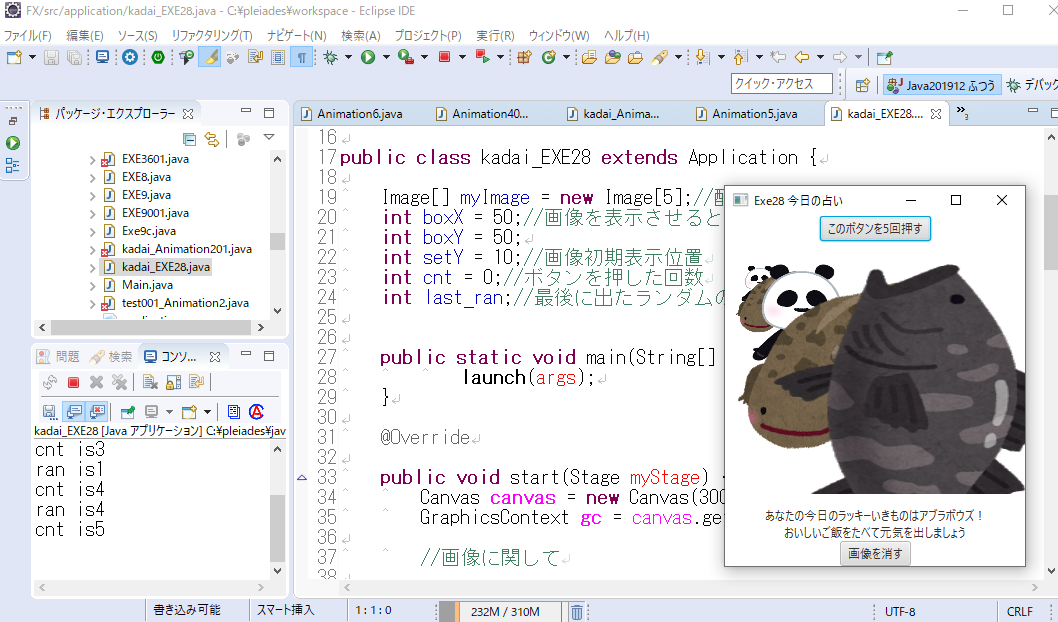Viewport: 1058px width, 622px height.
Task: Pin the console view
Action: (x=126, y=411)
